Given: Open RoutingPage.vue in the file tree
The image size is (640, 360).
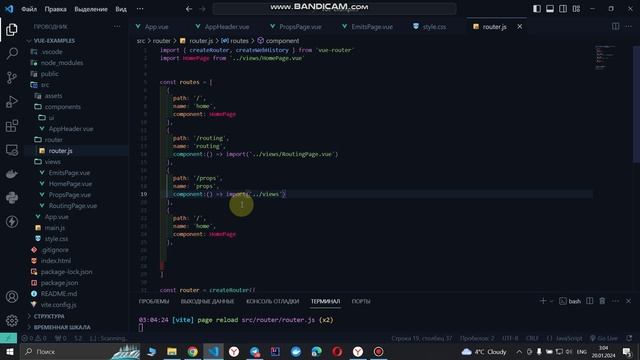Looking at the screenshot, I should 73,206.
